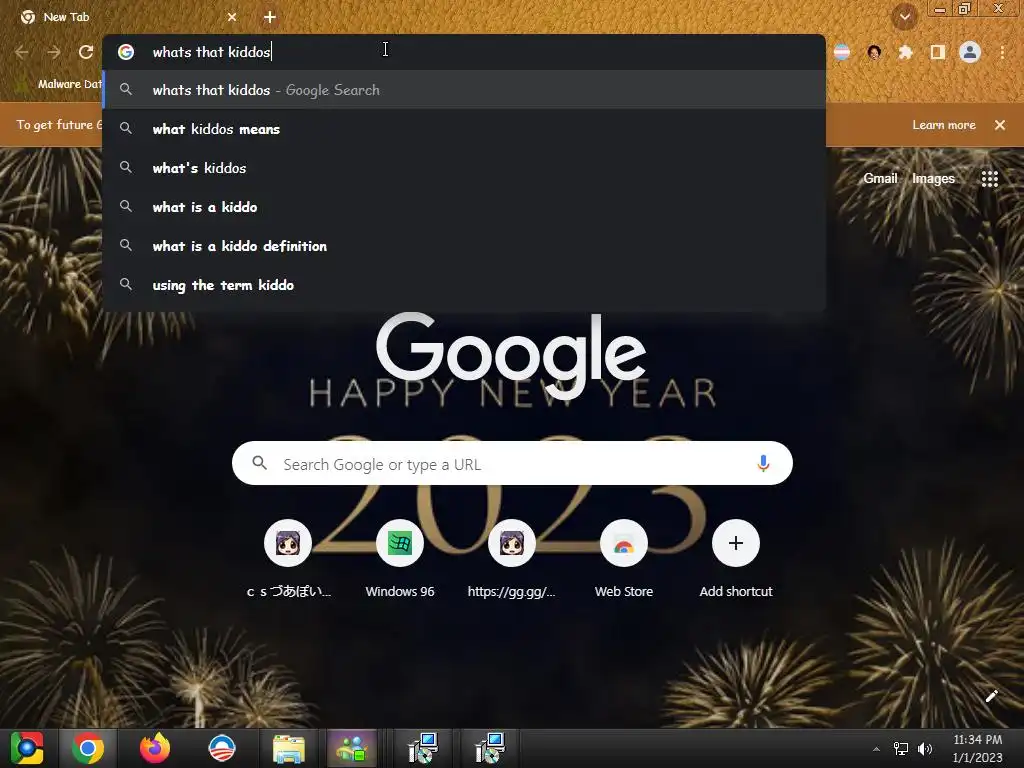
Task: Open the network tray icon
Action: tap(901, 749)
